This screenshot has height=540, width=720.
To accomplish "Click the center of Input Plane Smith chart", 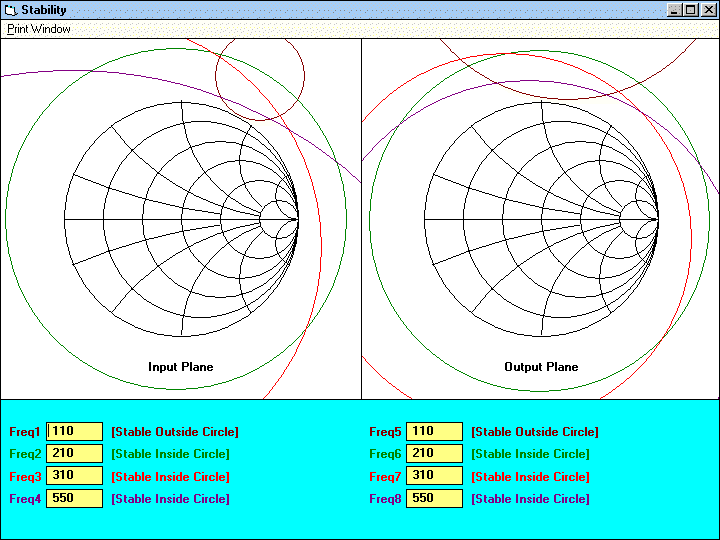I will (181, 219).
